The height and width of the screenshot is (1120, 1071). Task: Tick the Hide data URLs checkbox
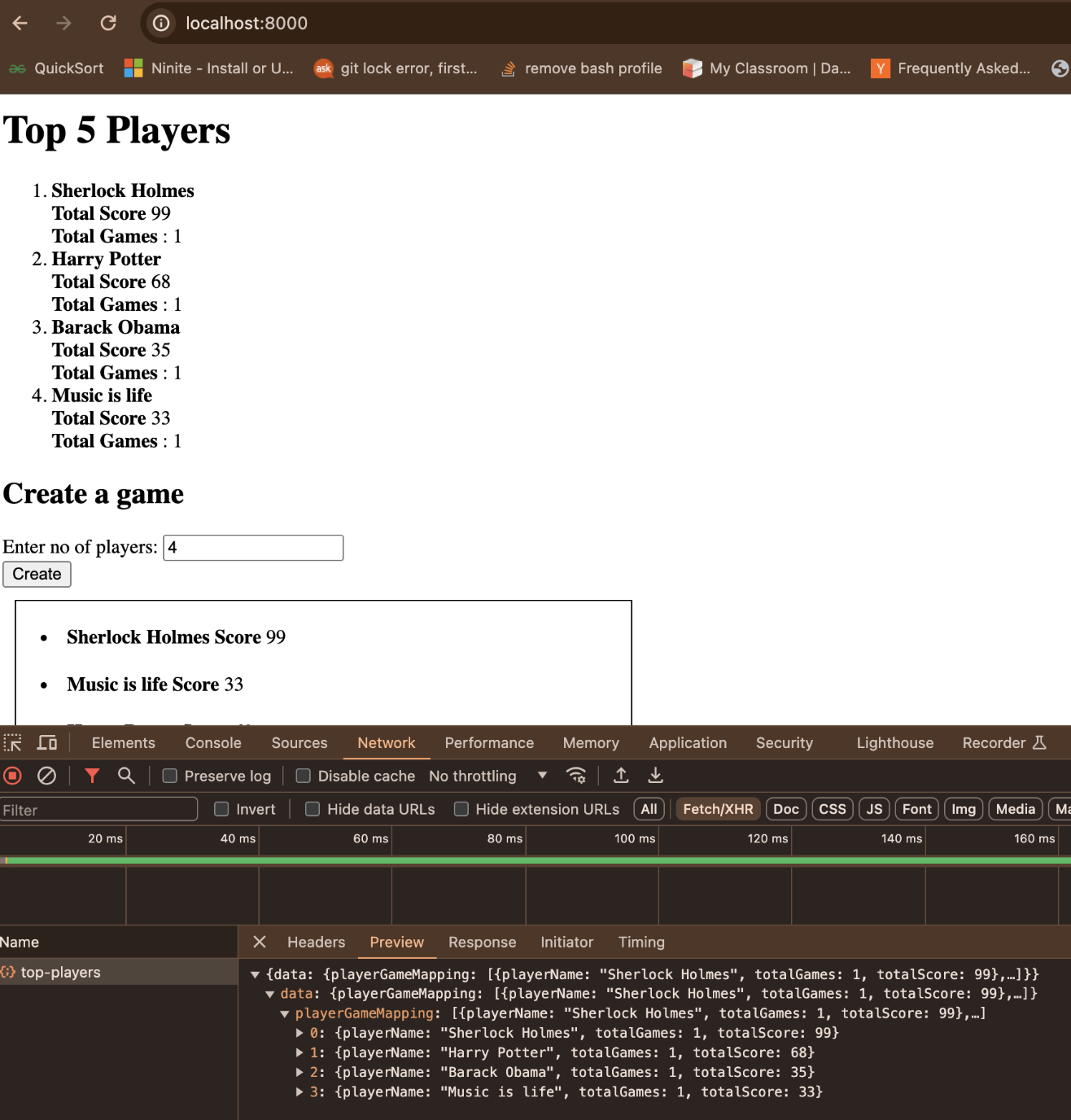(313, 809)
